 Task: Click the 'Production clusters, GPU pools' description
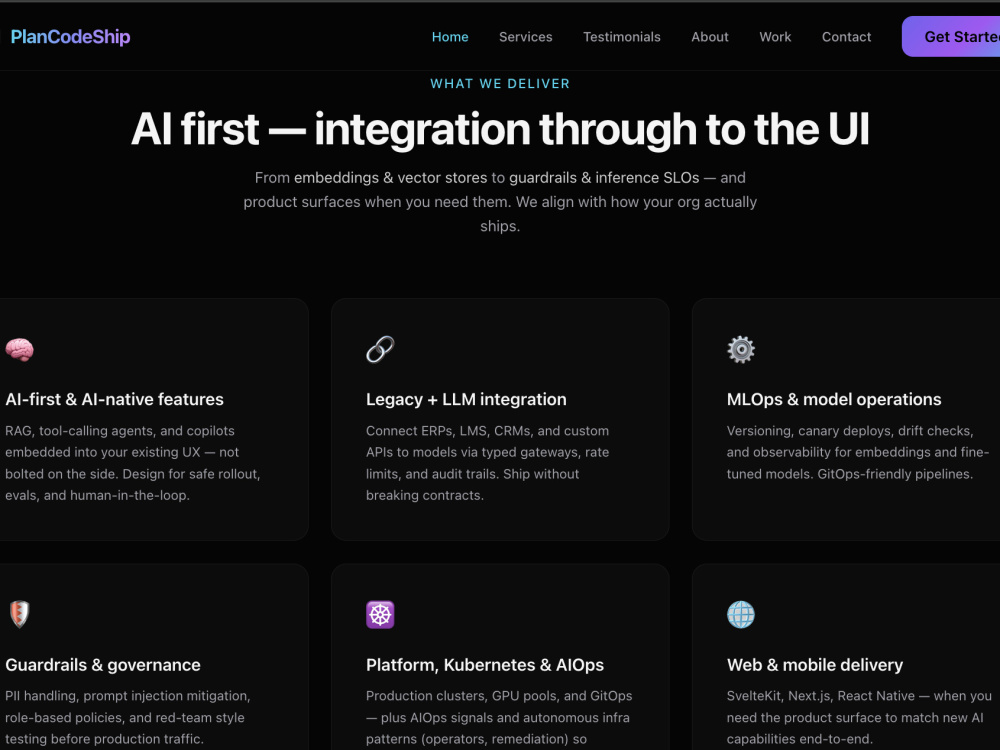499,717
